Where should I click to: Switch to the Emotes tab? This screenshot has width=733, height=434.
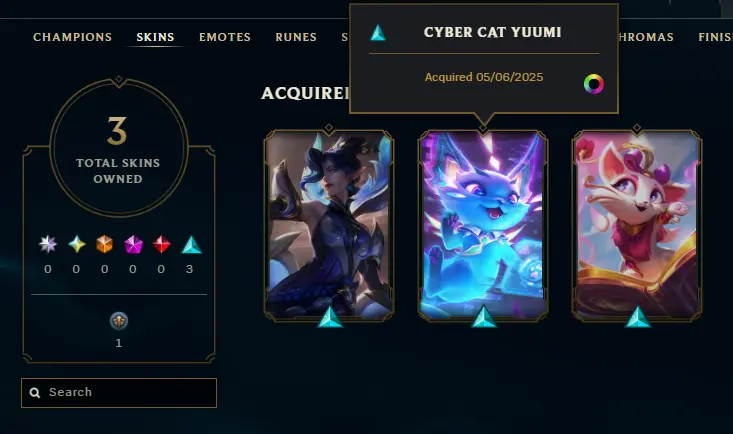coord(225,37)
